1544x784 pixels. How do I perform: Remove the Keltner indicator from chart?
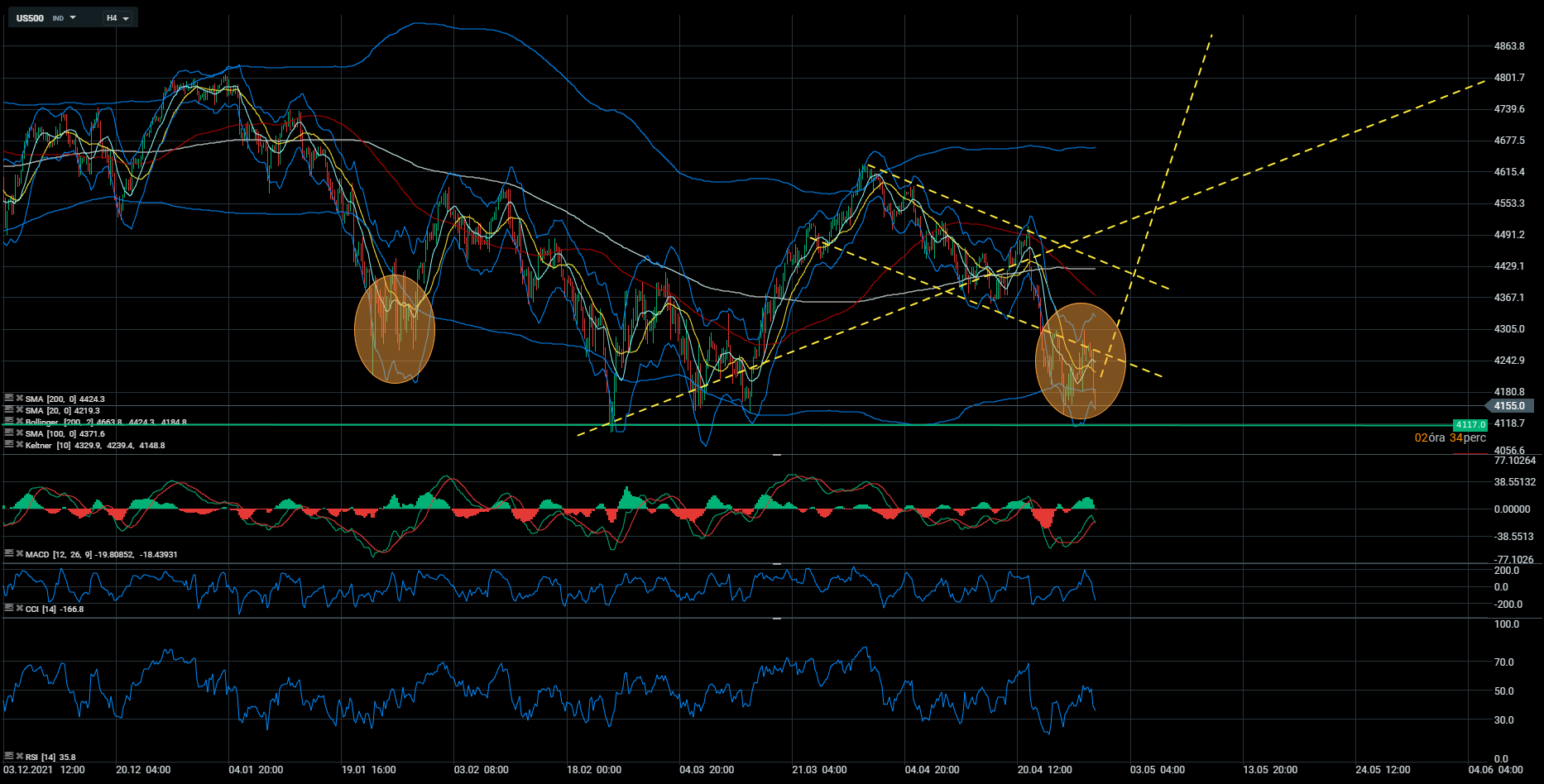[19, 445]
